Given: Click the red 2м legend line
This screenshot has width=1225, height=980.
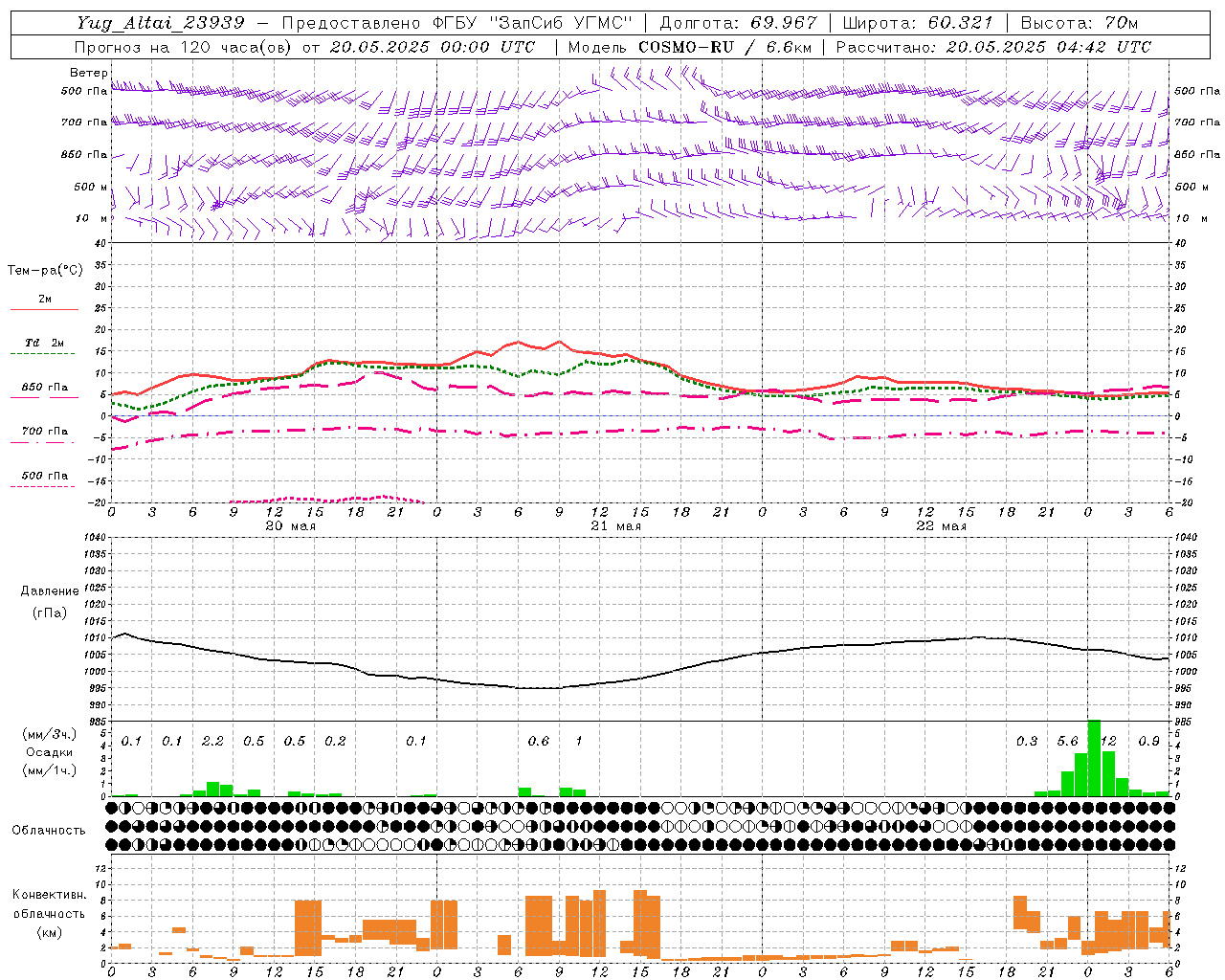Looking at the screenshot, I should [44, 309].
